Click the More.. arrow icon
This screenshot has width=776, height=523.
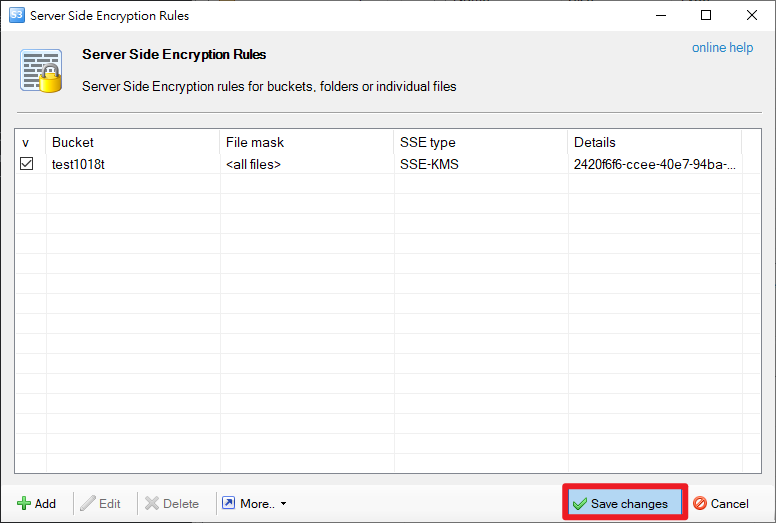pos(229,503)
